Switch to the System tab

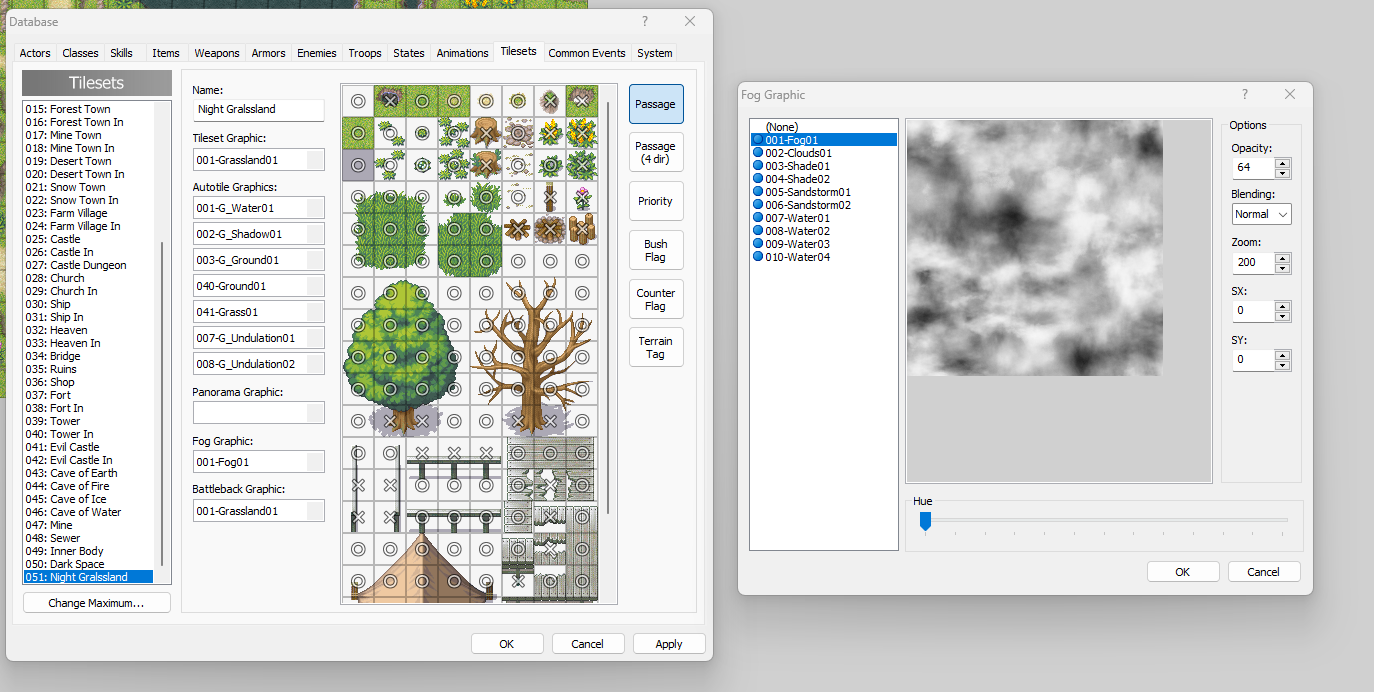point(655,53)
